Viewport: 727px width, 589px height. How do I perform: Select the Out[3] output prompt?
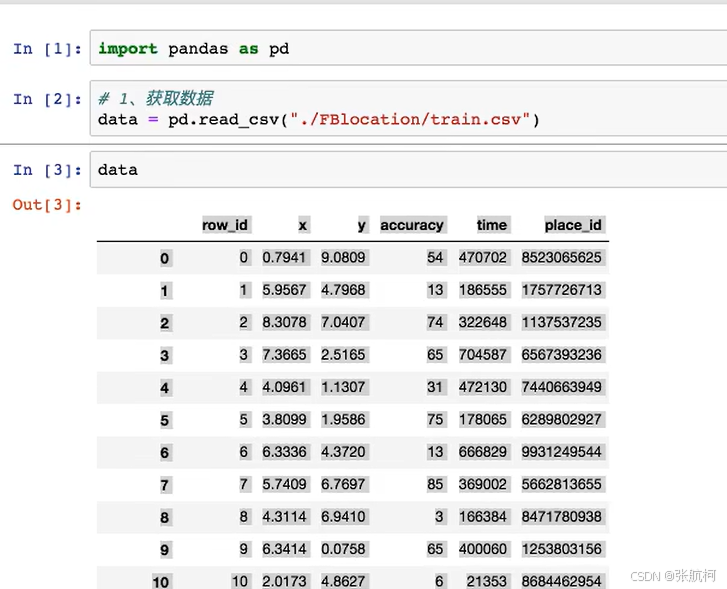47,205
